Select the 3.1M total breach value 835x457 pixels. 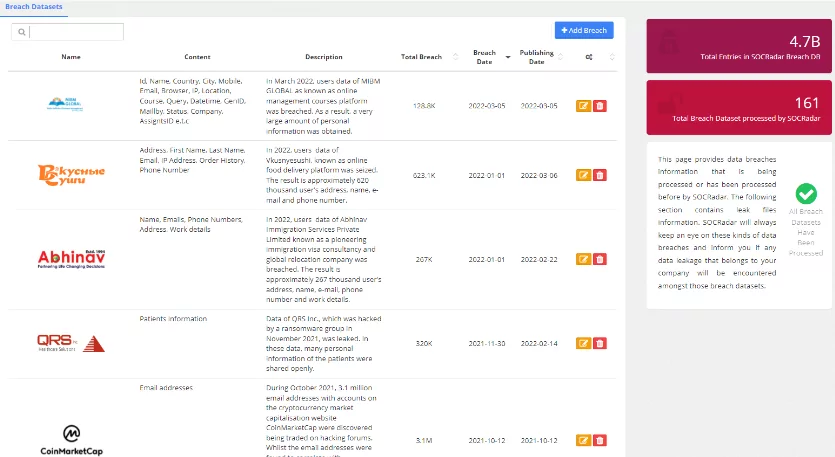[x=424, y=440]
